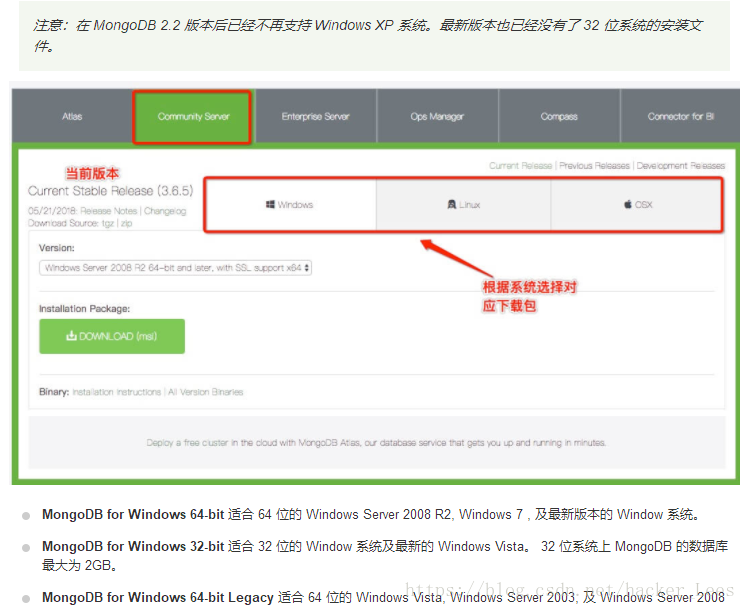746x610 pixels.
Task: Open the Version dropdown for Windows Server 2008
Action: [x=176, y=268]
